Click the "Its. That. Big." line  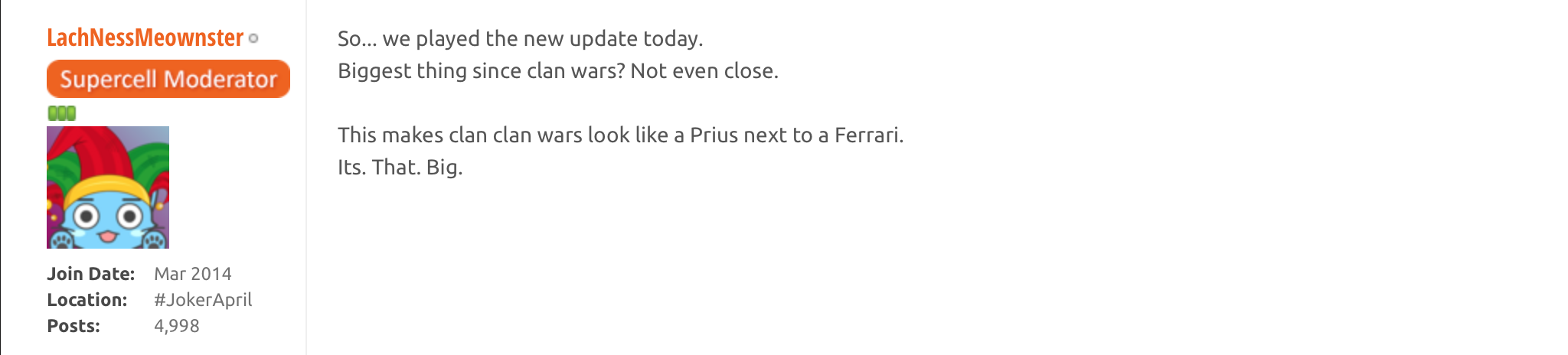[x=400, y=168]
